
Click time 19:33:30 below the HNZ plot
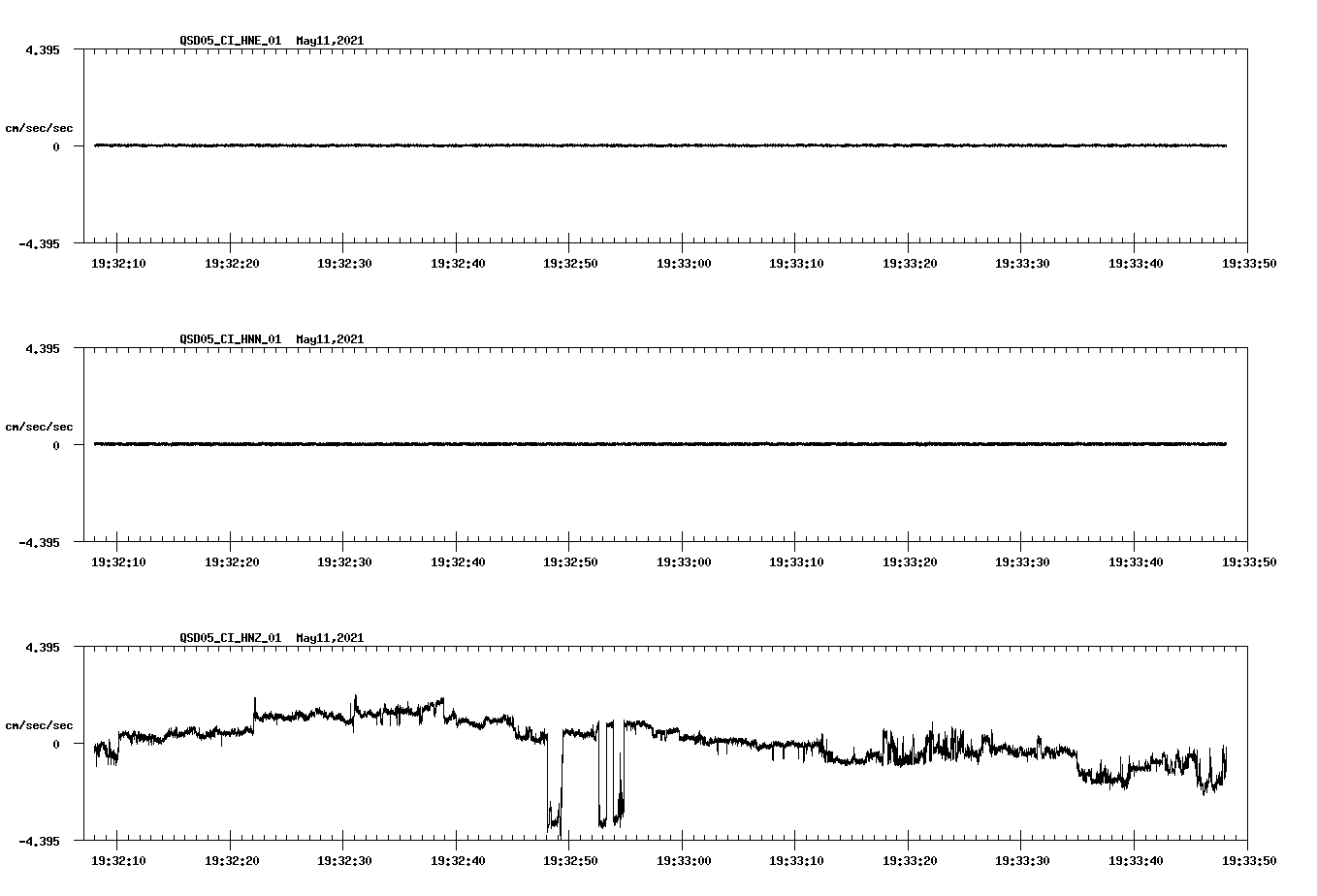[1022, 861]
